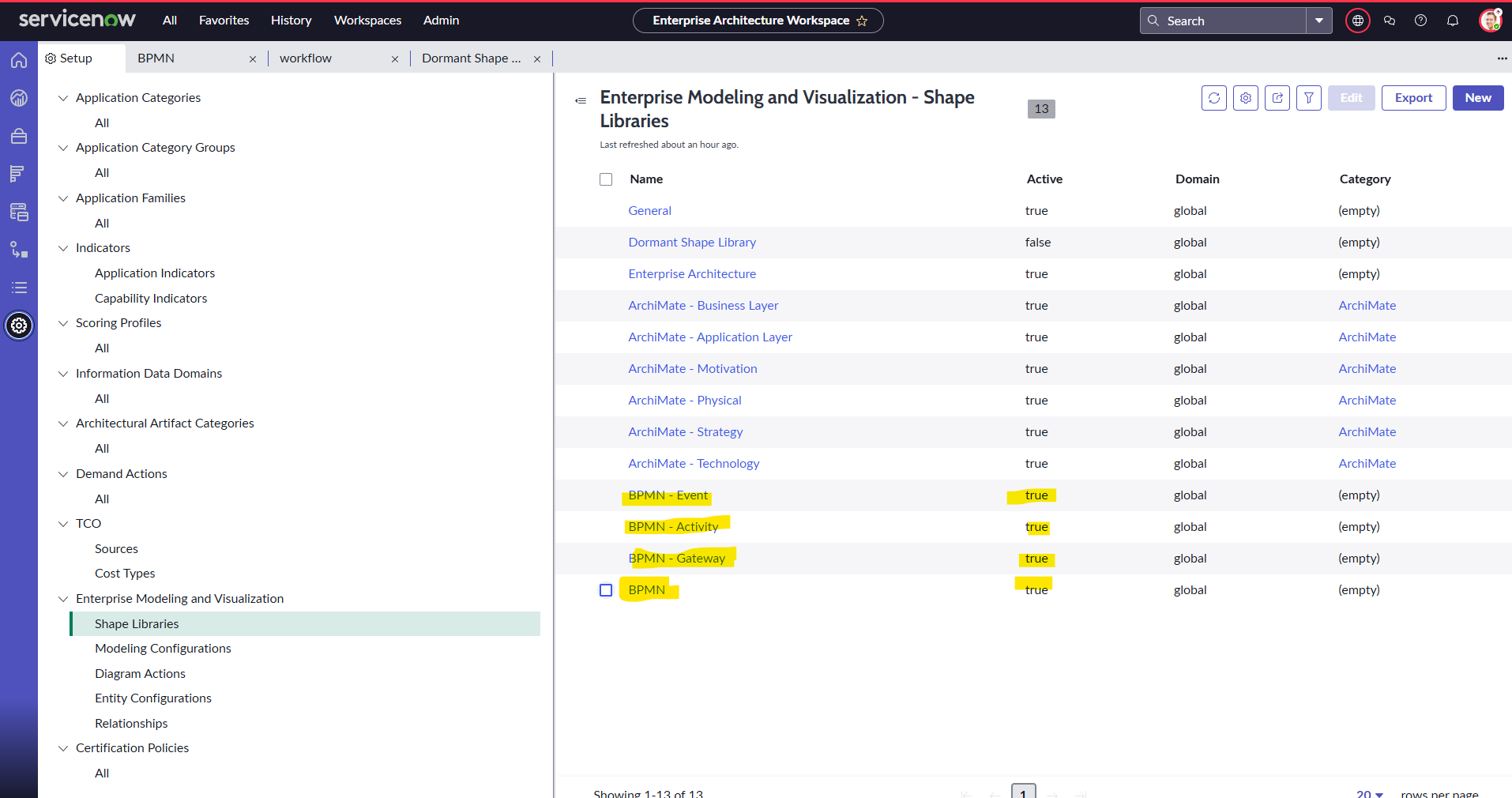
Task: Click the globe scope icon in header
Action: point(1358,21)
